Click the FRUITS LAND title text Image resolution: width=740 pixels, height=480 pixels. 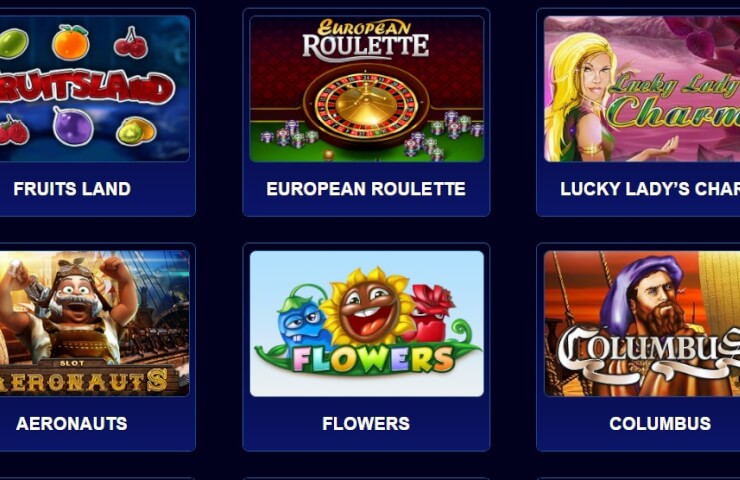pos(72,189)
